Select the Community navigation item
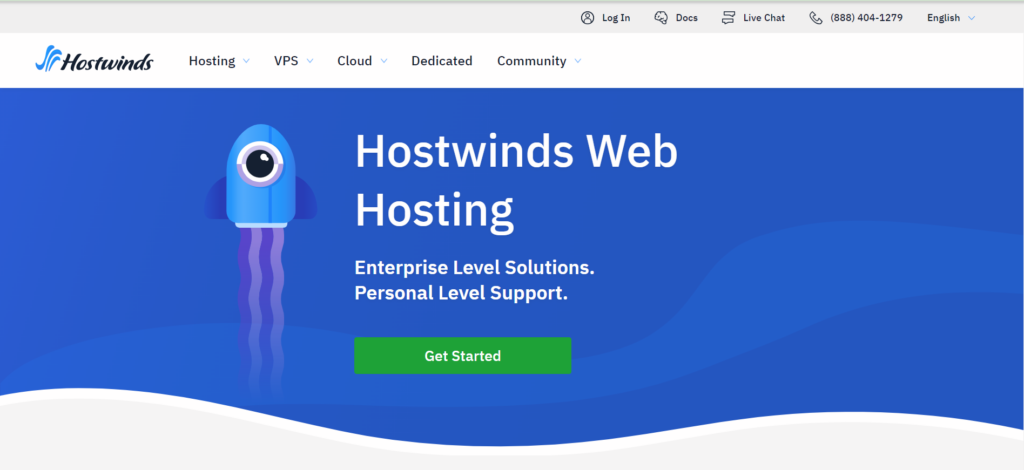This screenshot has width=1024, height=470. 531,61
